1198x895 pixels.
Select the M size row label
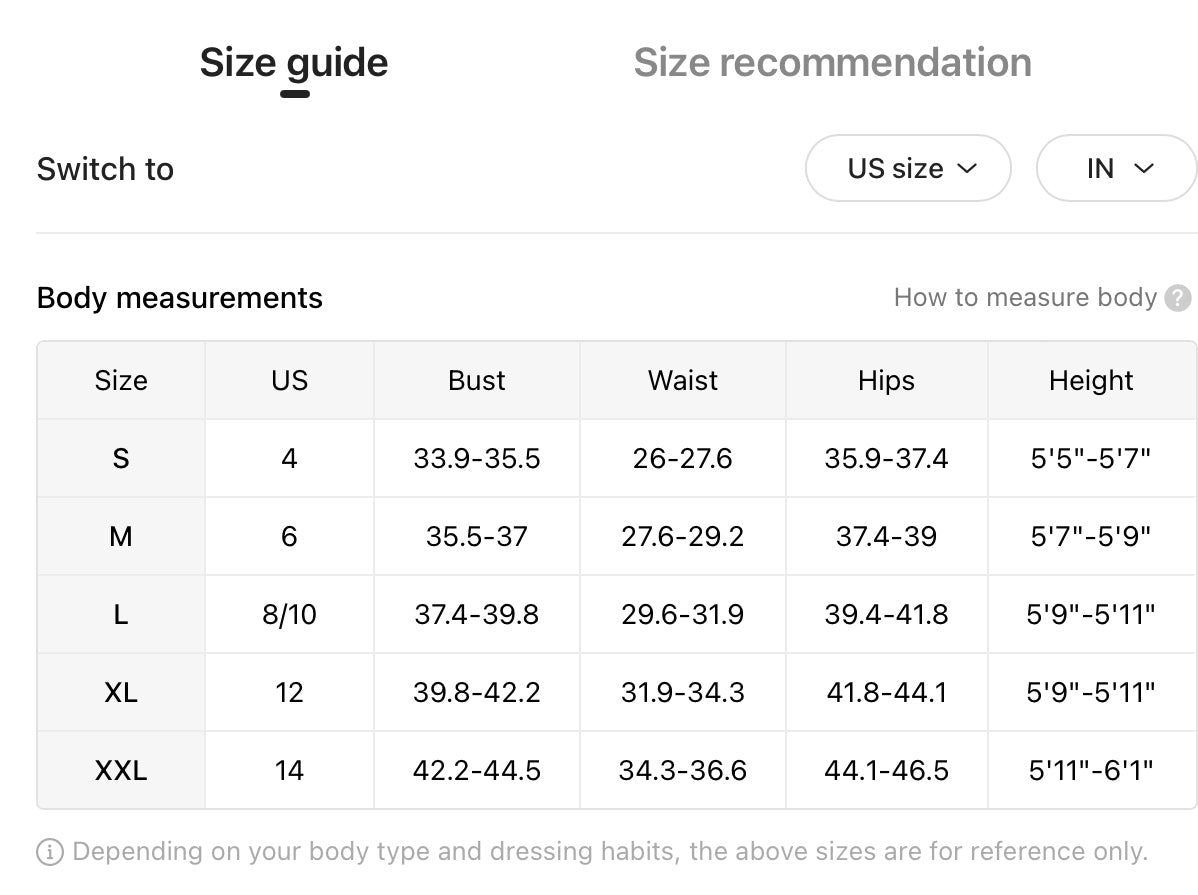point(121,537)
